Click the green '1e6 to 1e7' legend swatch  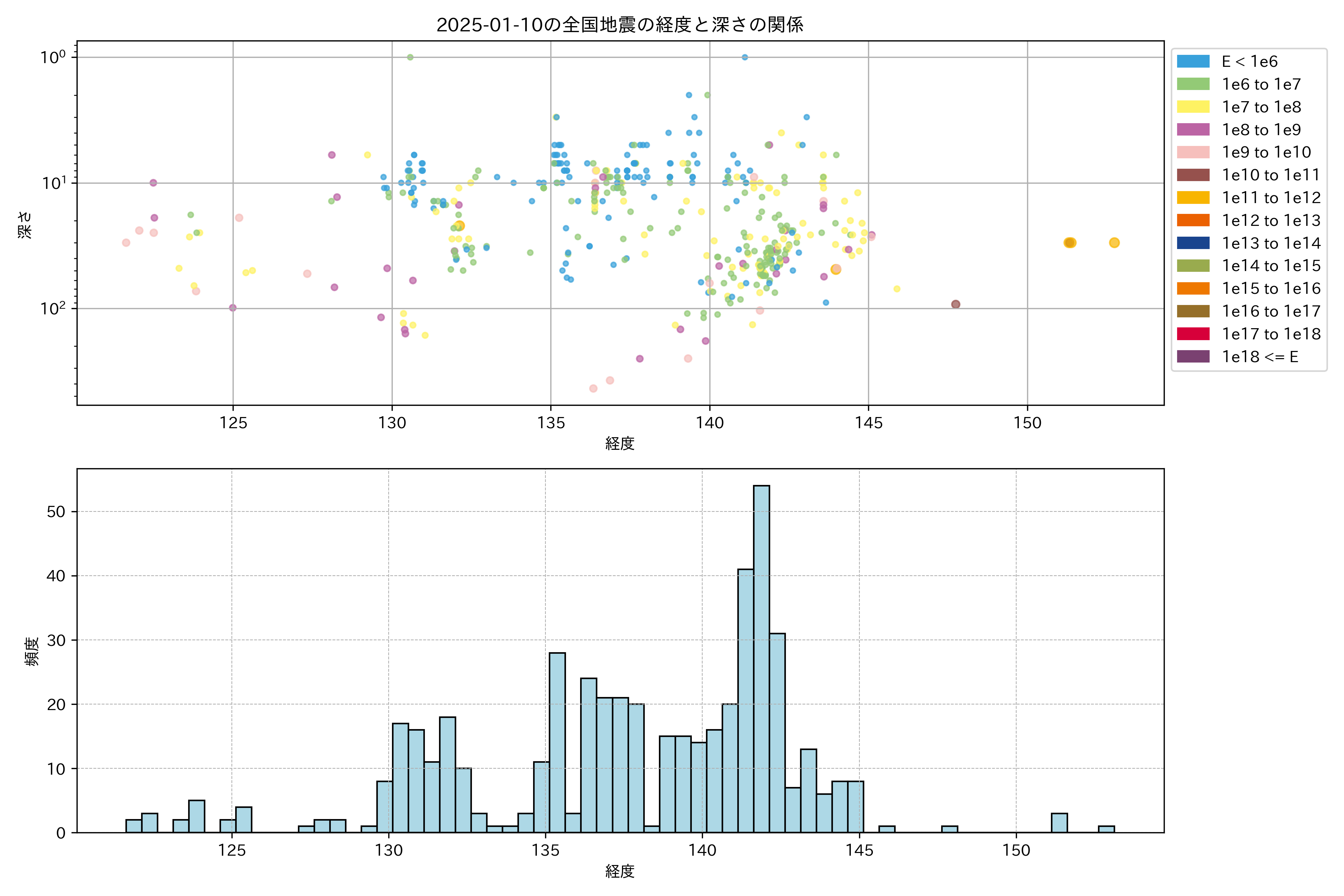[1192, 85]
